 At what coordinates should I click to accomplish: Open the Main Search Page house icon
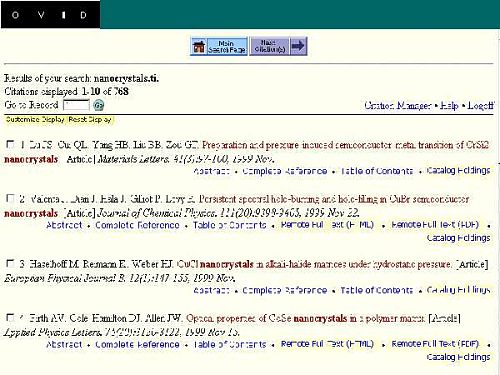(x=199, y=46)
